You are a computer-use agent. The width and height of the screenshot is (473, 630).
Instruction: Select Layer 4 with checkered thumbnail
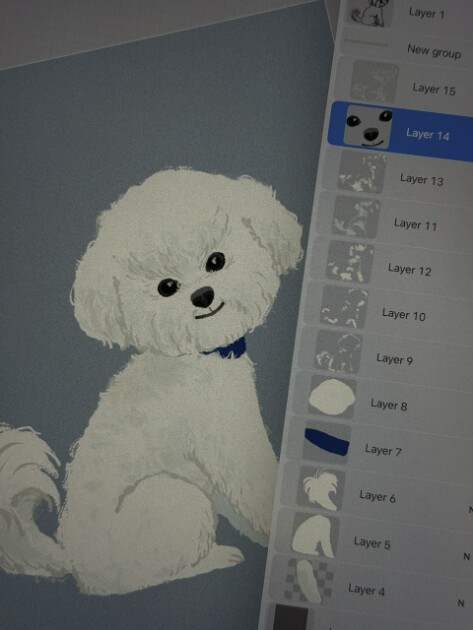pyautogui.click(x=370, y=583)
